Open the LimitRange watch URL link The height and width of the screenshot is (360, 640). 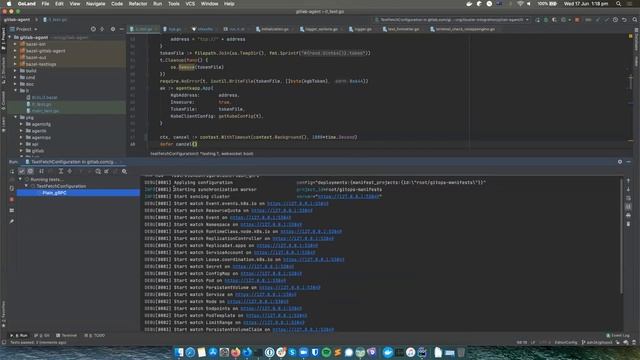273,322
